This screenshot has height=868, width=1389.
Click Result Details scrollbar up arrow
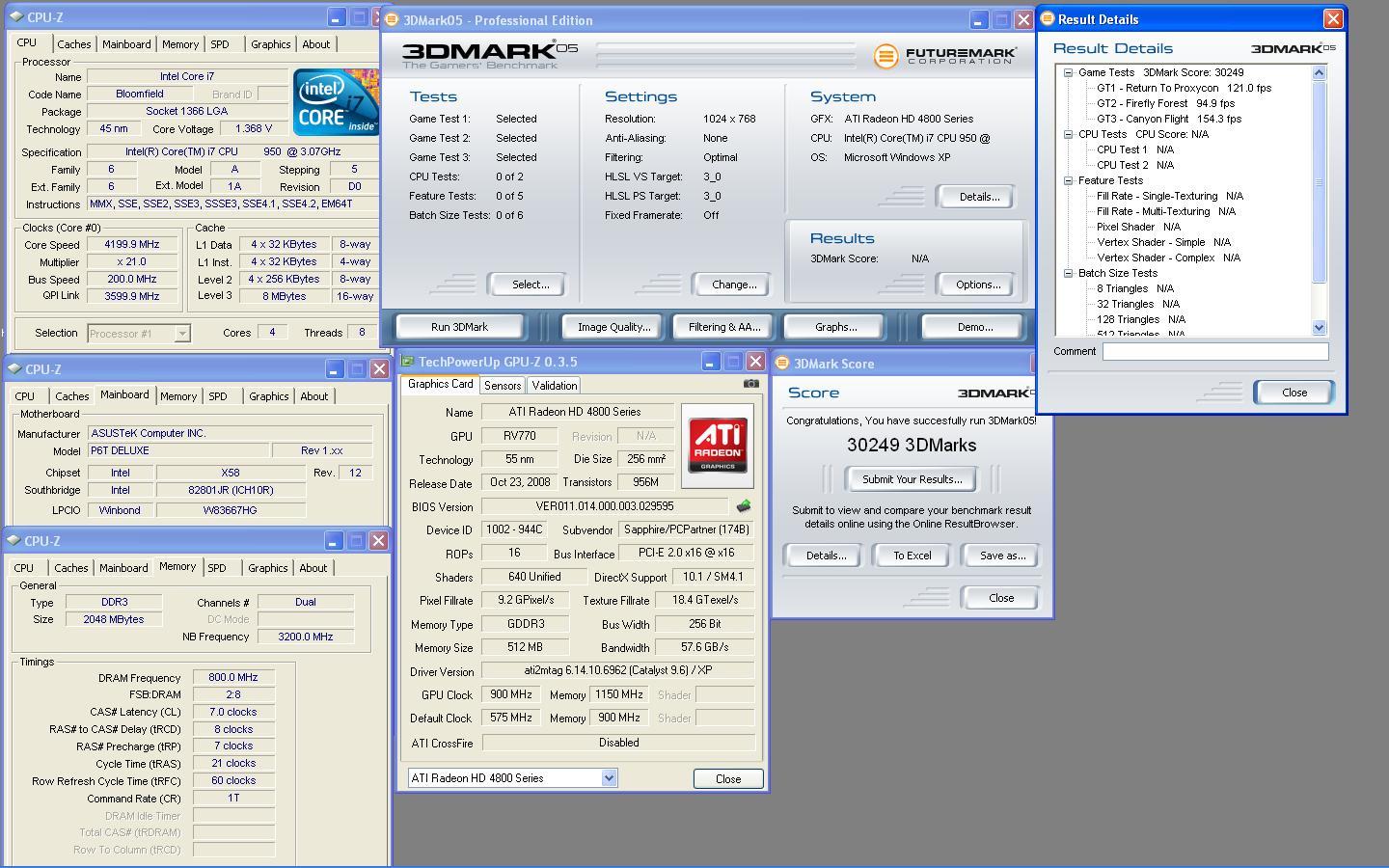click(1320, 73)
